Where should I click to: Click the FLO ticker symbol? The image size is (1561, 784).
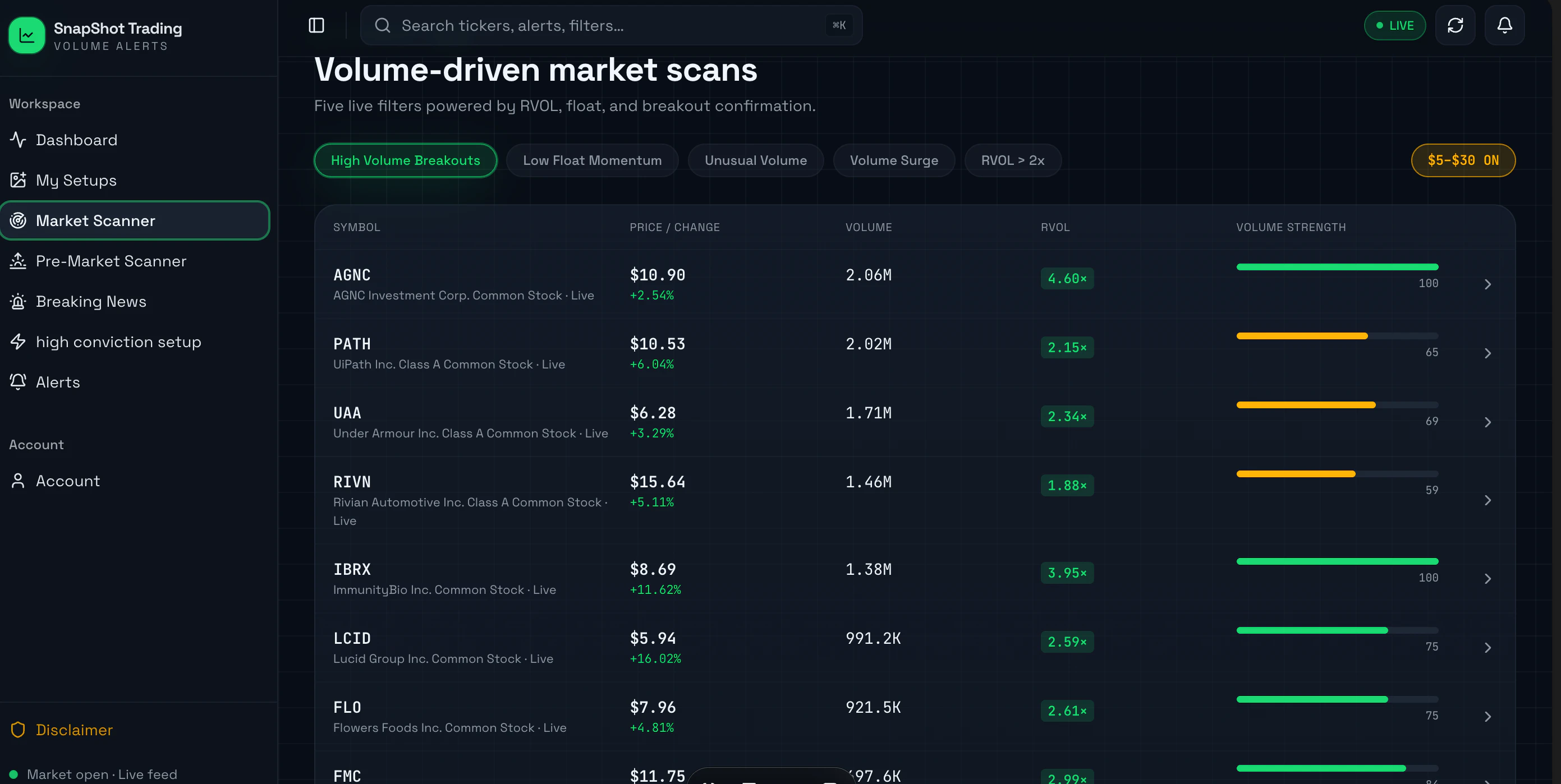pyautogui.click(x=347, y=708)
